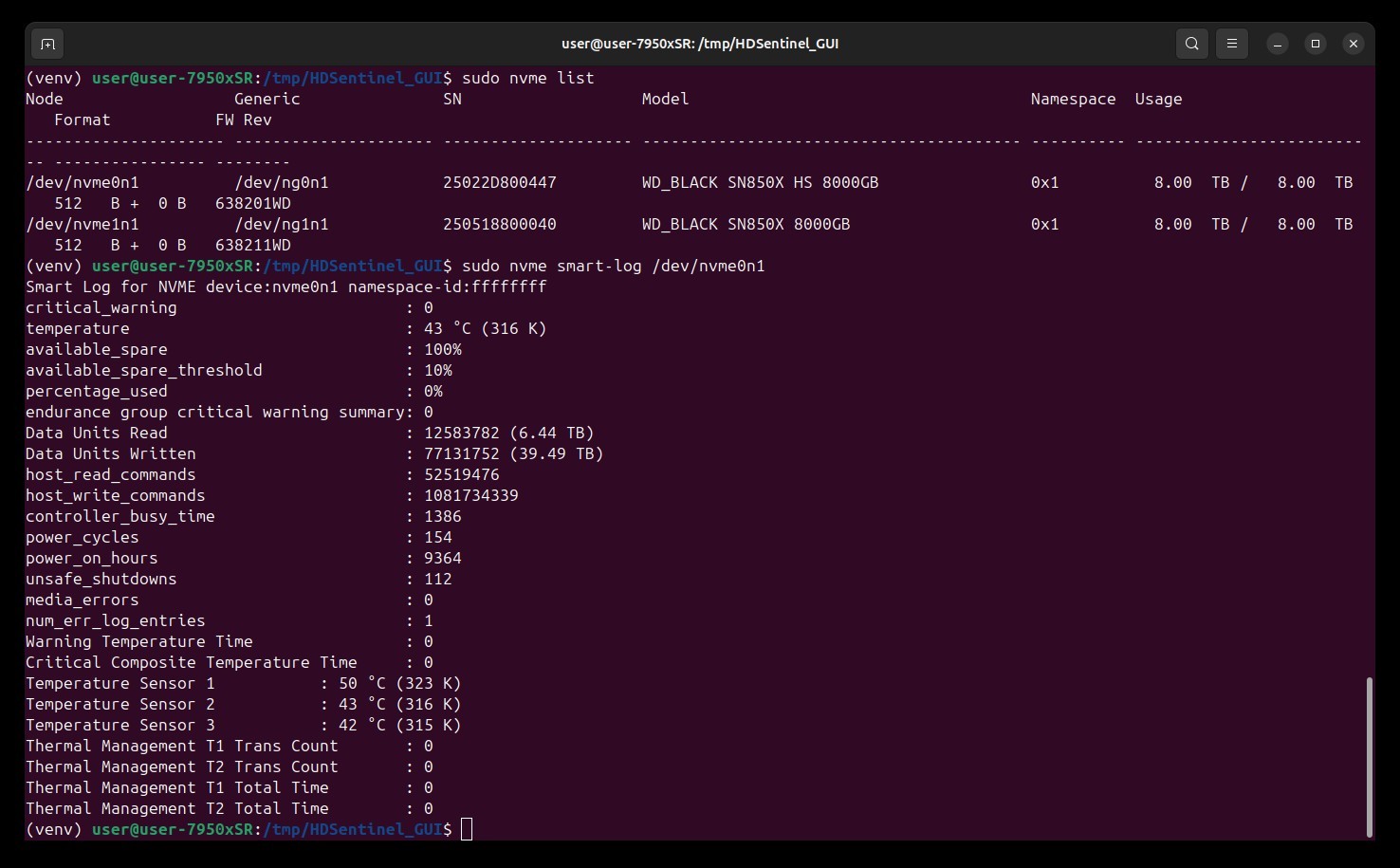The width and height of the screenshot is (1400, 868).
Task: Click the 'Namespace' column header
Action: pos(1074,99)
